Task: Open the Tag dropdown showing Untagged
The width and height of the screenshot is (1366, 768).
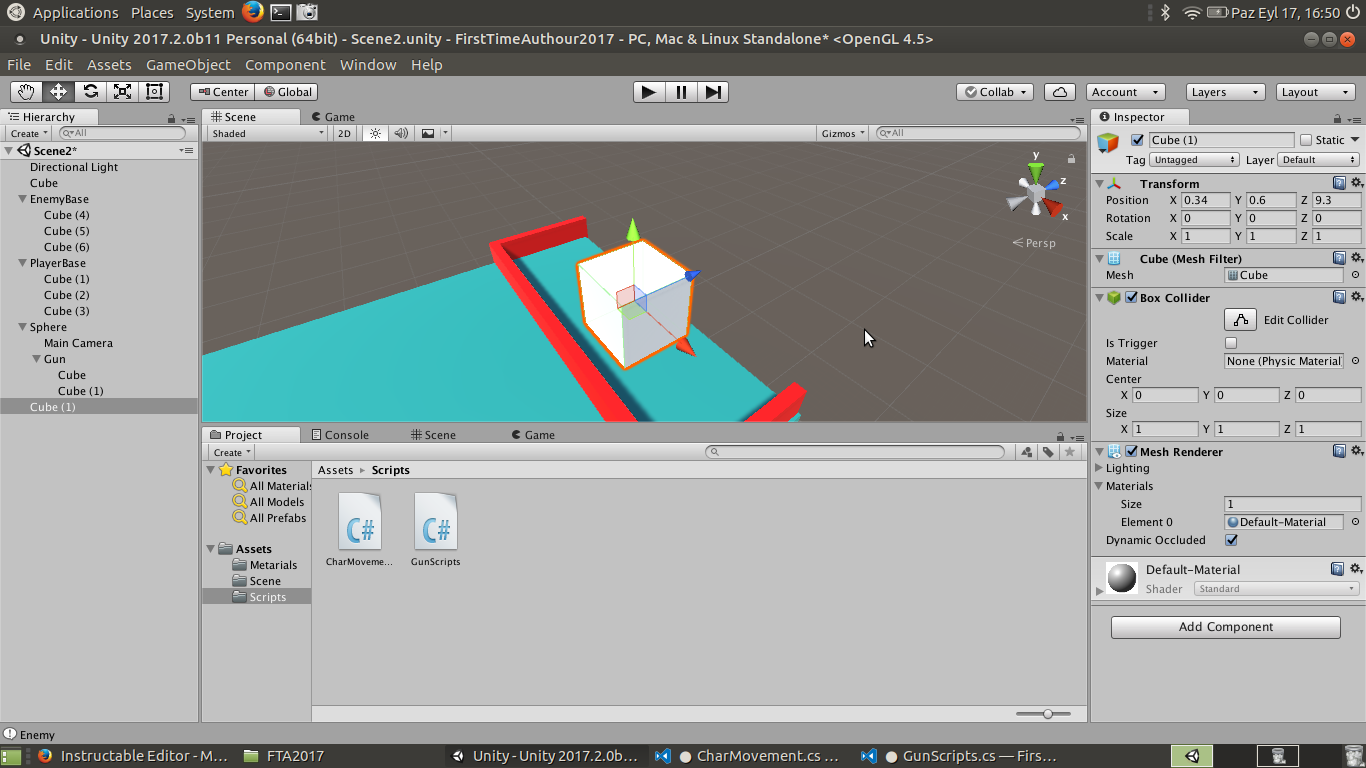Action: pos(1195,160)
